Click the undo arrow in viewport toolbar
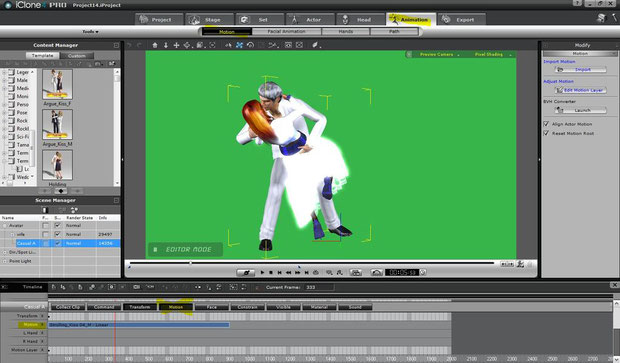Screen dimensions: 620x363 click(x=129, y=45)
